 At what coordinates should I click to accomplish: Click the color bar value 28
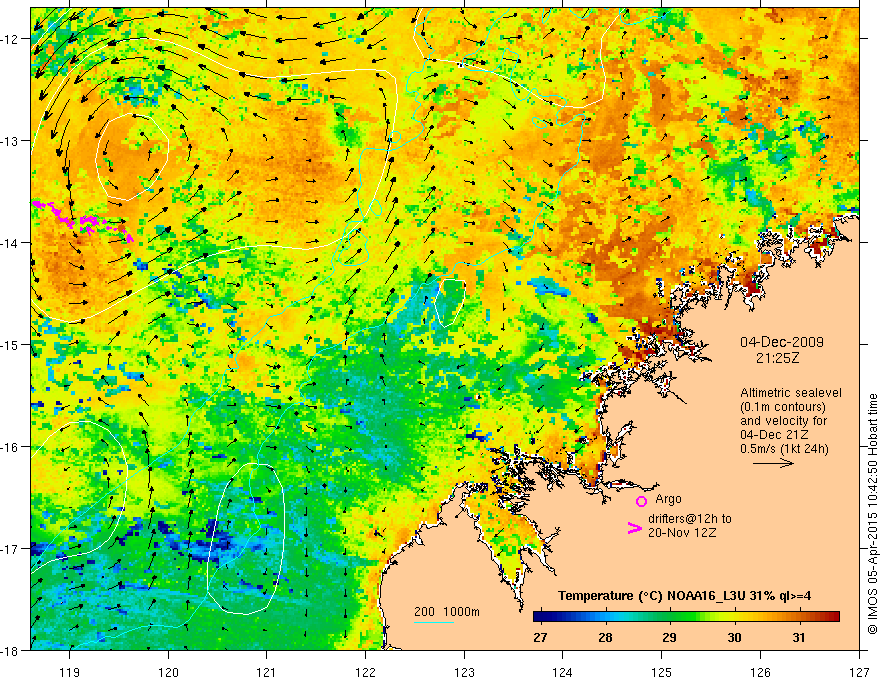pyautogui.click(x=604, y=637)
